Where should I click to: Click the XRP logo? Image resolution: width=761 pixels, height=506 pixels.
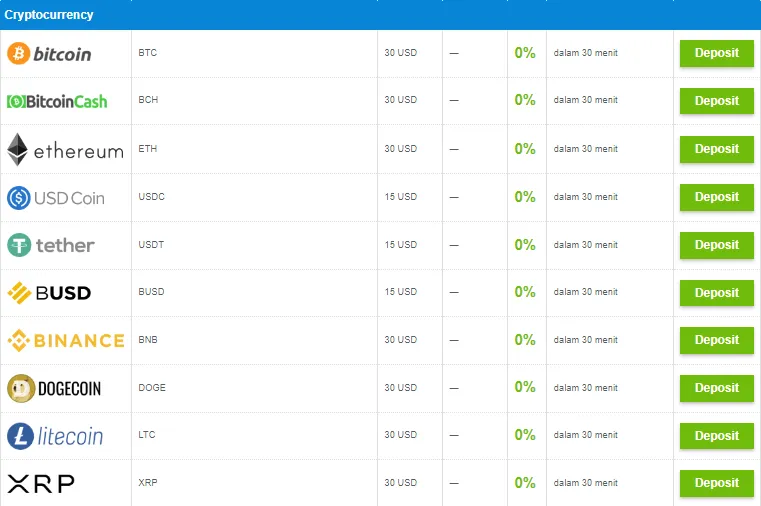[x=41, y=483]
